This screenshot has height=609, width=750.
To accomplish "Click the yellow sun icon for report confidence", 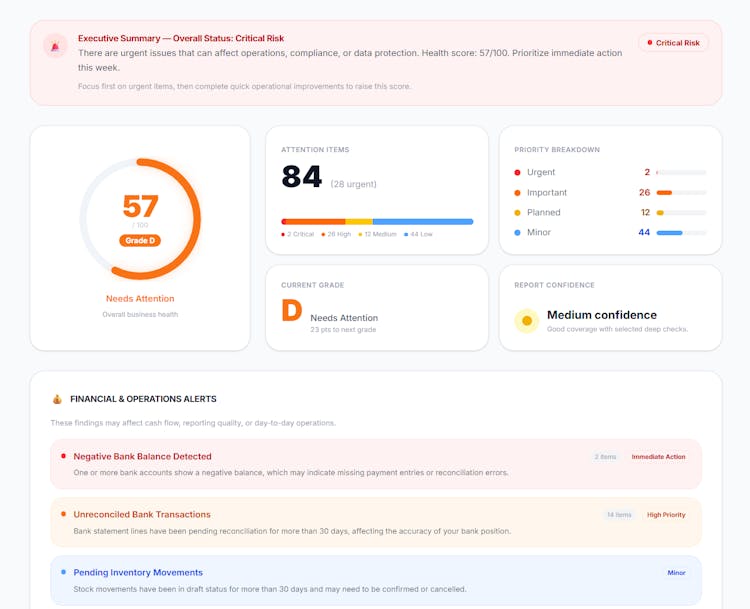I will click(526, 321).
